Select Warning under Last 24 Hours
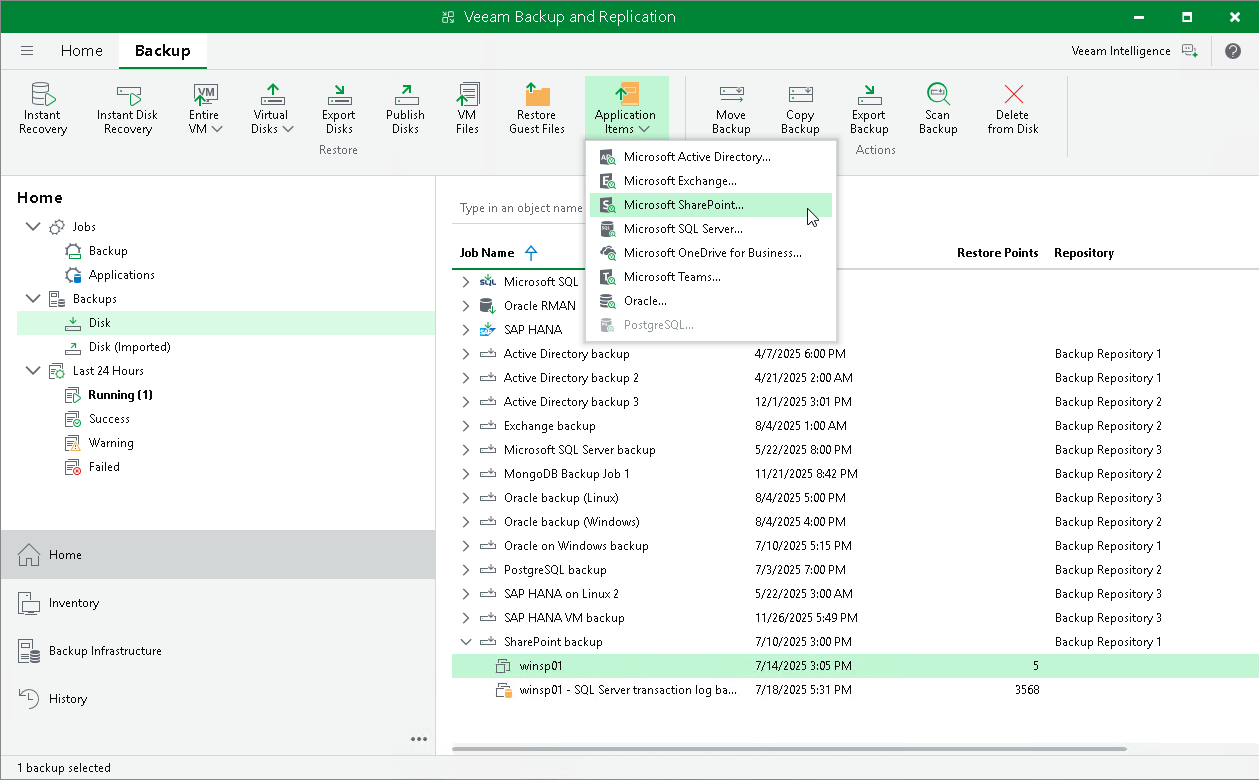1259x780 pixels. click(x=111, y=443)
